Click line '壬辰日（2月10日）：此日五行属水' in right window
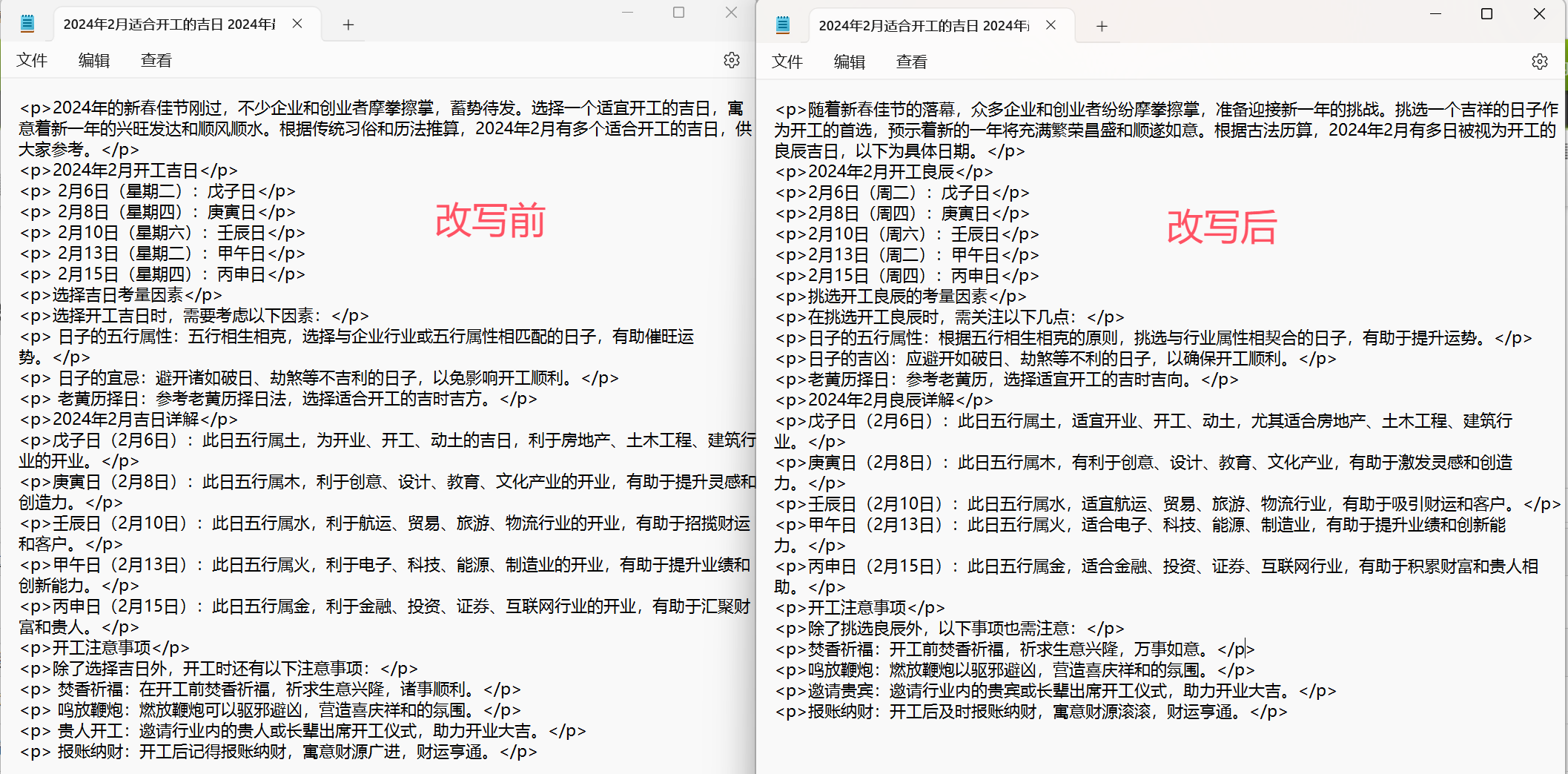 pyautogui.click(x=1168, y=504)
